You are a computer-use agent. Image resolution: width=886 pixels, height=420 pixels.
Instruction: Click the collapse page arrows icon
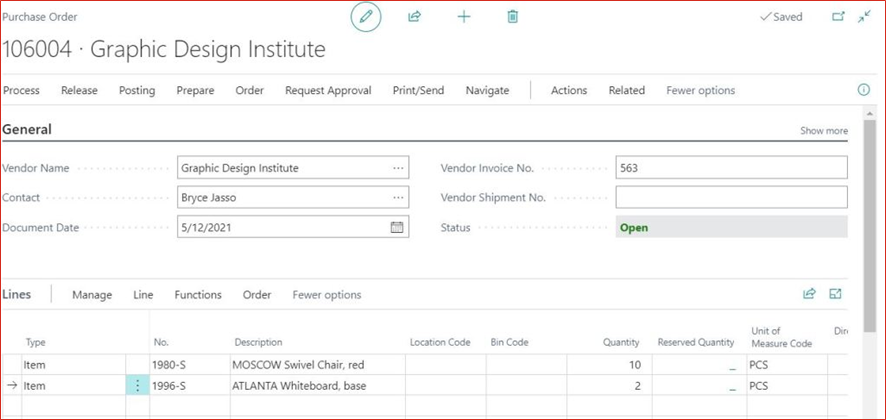(865, 17)
